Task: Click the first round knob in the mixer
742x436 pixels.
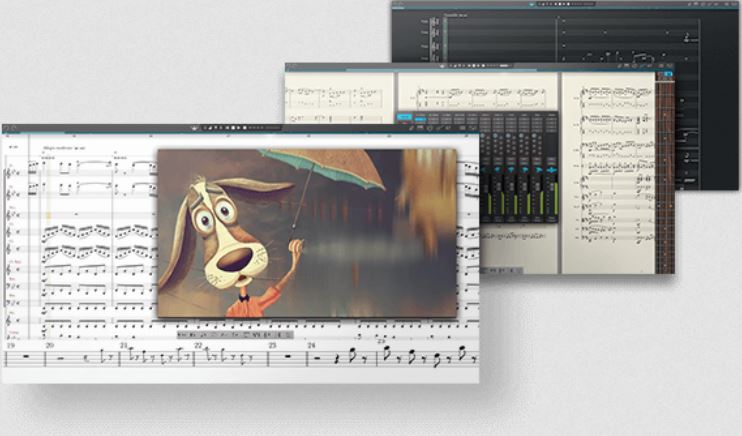Action: (x=483, y=136)
